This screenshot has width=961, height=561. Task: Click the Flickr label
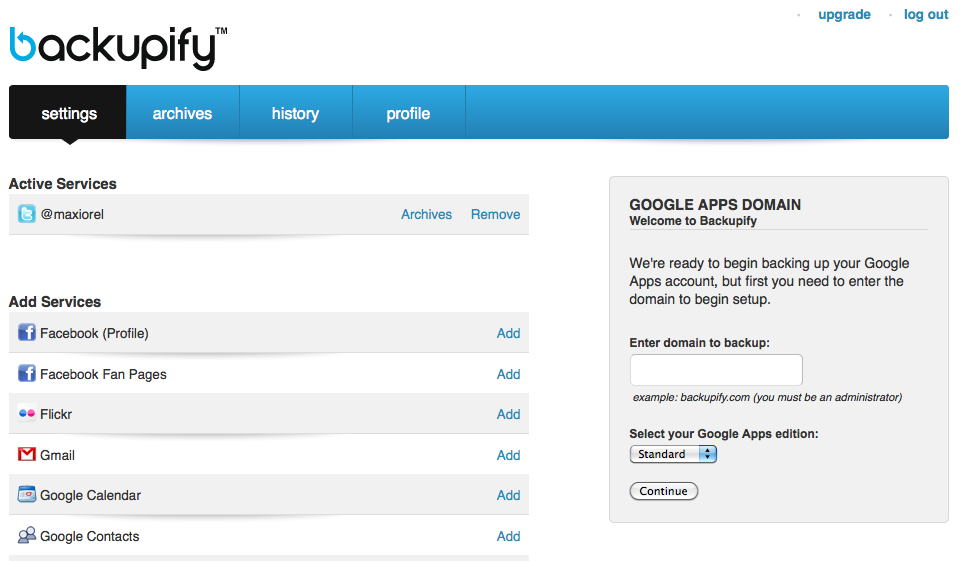(x=56, y=414)
